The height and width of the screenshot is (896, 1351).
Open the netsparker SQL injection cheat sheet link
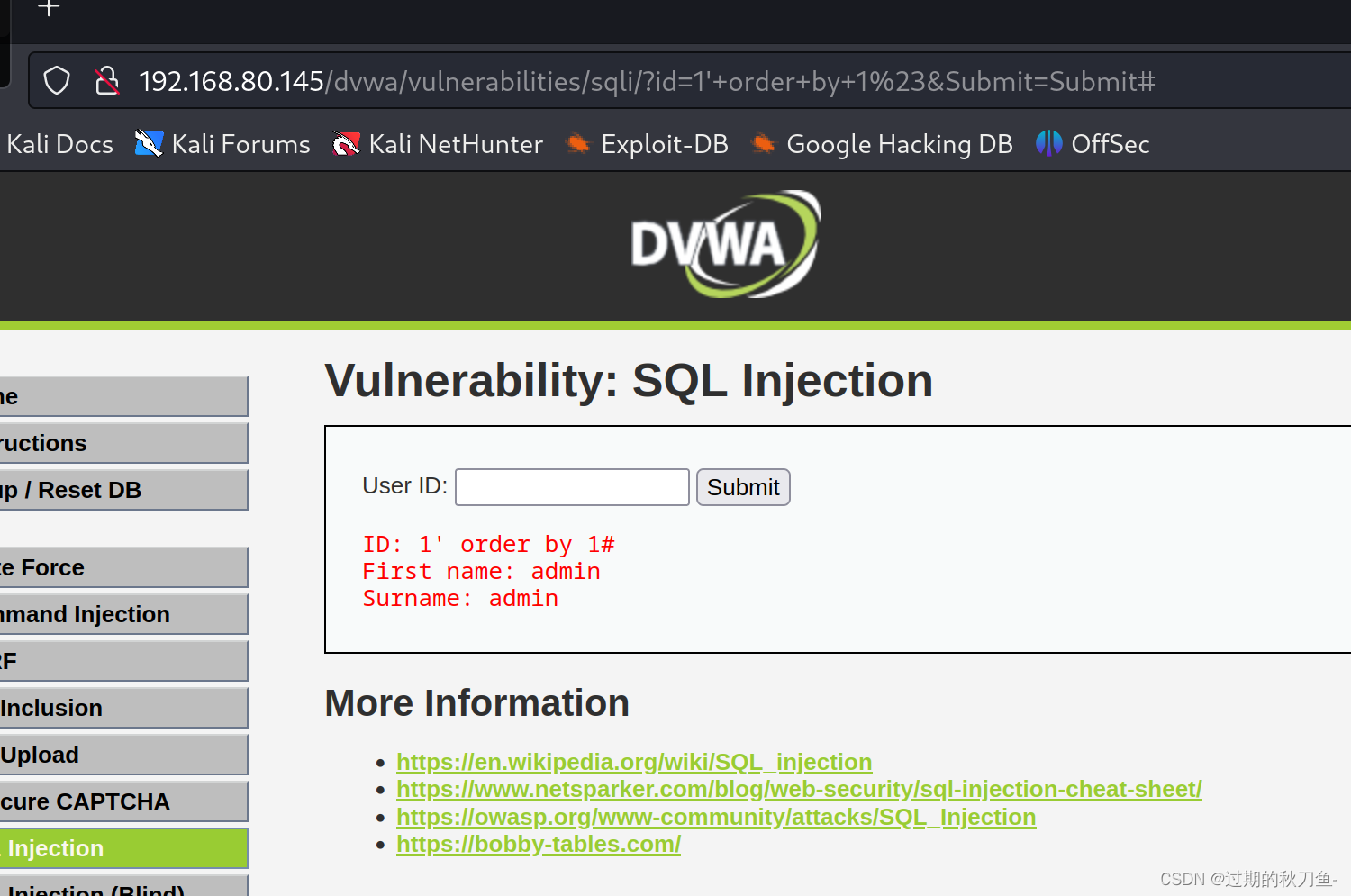pos(799,789)
